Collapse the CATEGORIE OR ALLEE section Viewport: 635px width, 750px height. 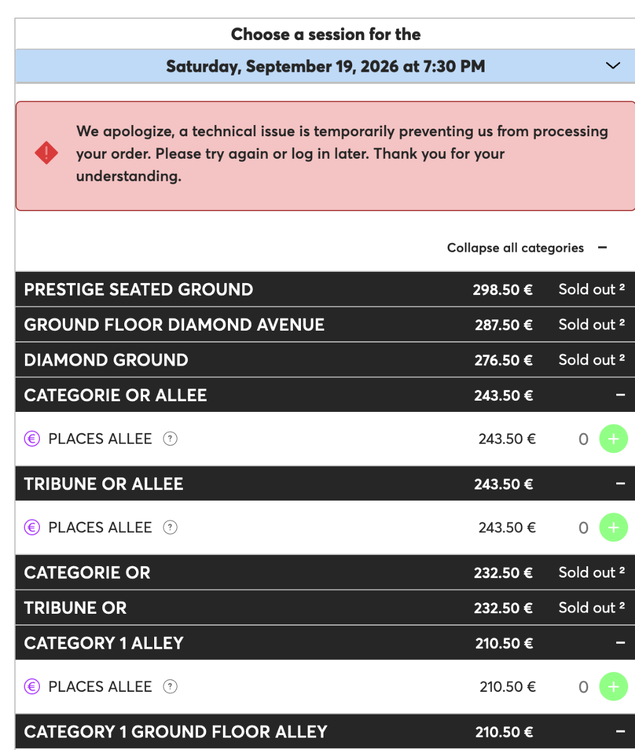point(620,395)
